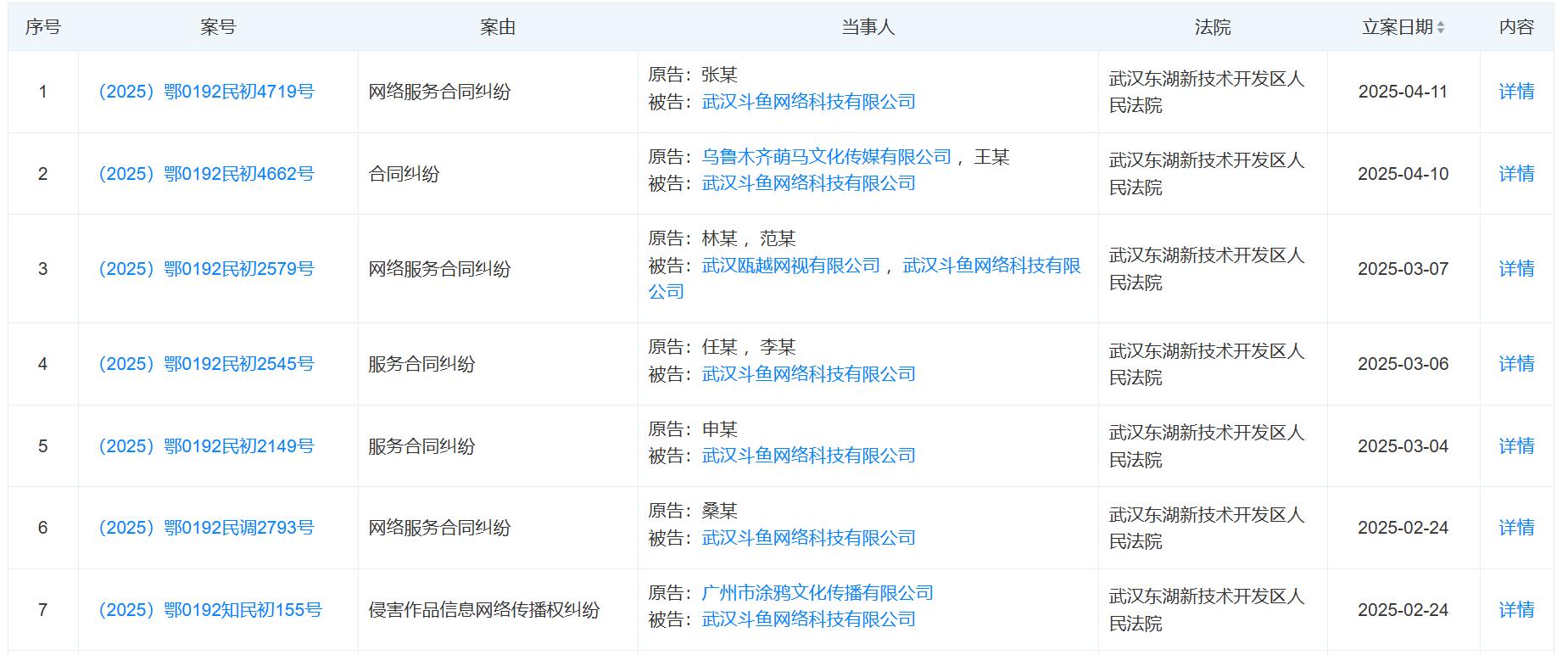Open defendant 武汉斗鱼网络科技有限公司 in 桑某's case
Screen dimensions: 1568x655
(x=809, y=538)
